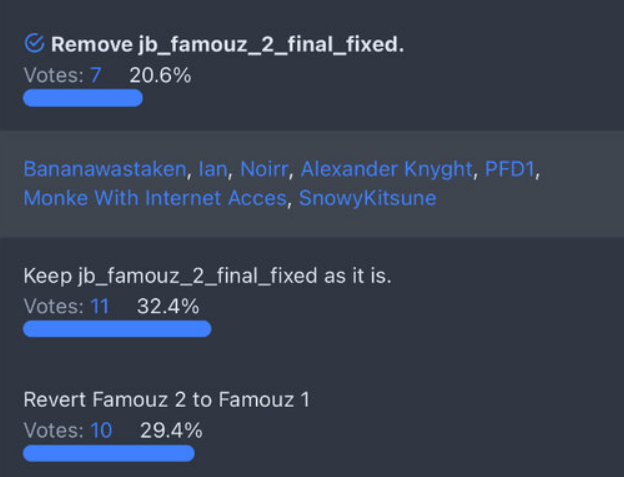624x477 pixels.
Task: Click the checkmark icon beside the Remove option
Action: [x=34, y=43]
